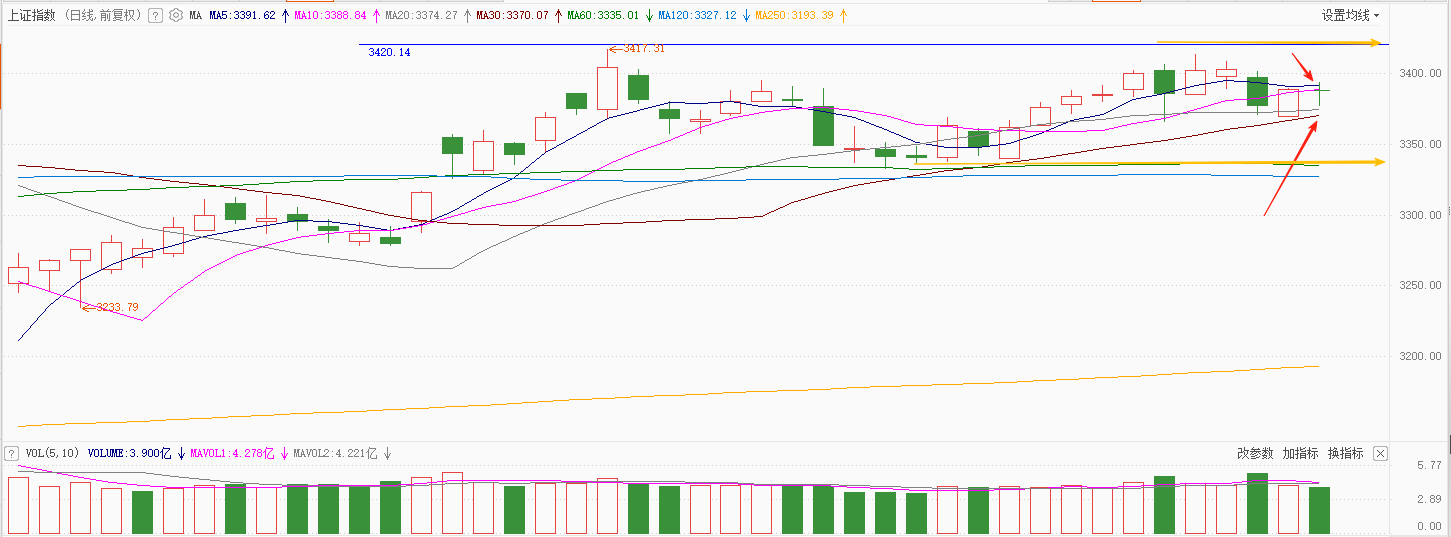Click the 改参数 button

(1255, 453)
